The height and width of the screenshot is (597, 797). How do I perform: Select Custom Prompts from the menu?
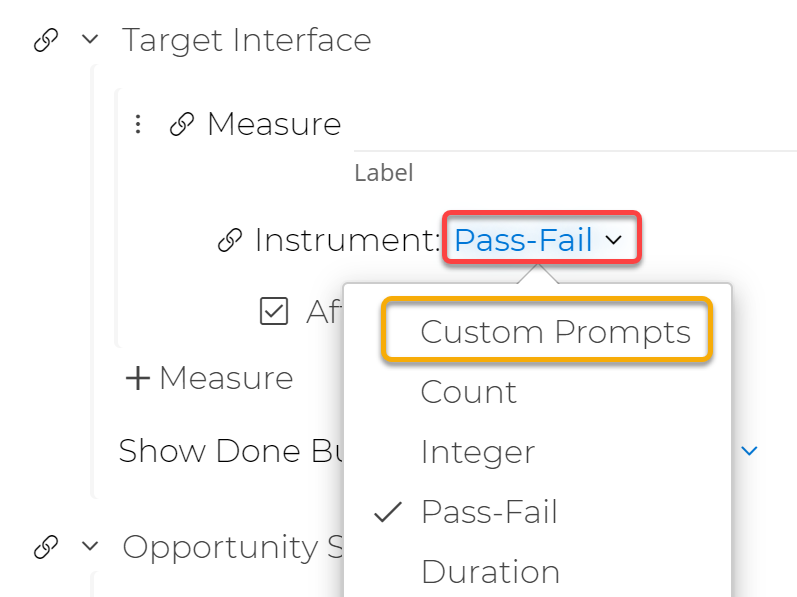(x=555, y=332)
